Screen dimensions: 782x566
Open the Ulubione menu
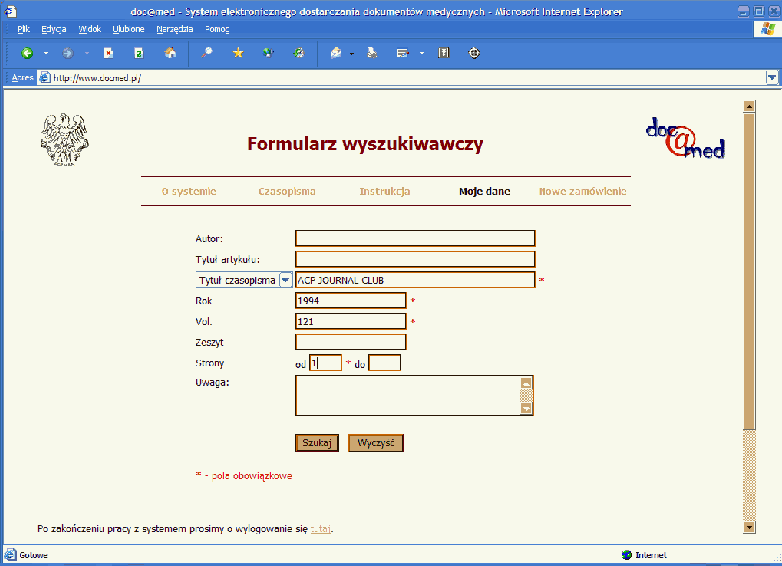coord(127,29)
